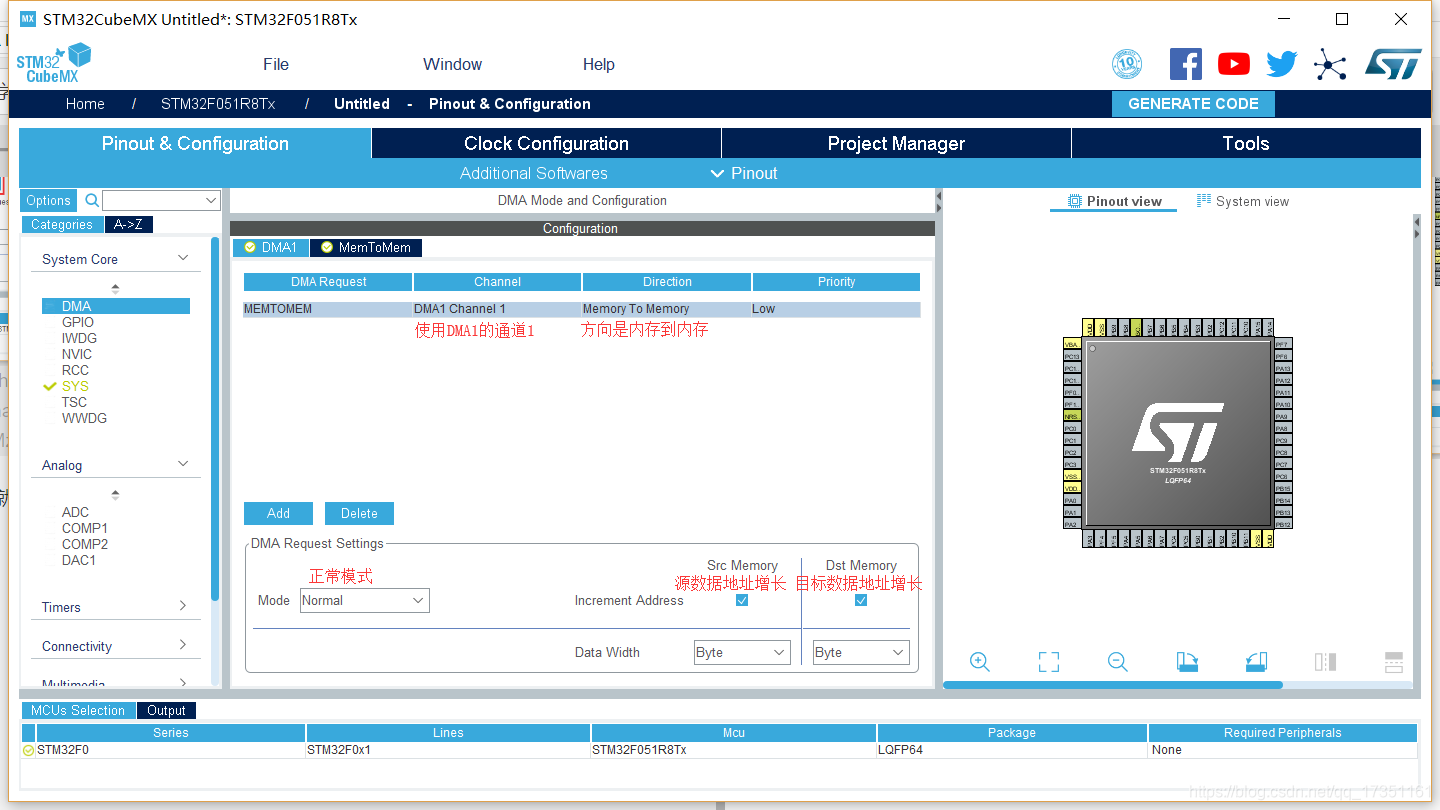Click STM32F051R8Tx breadcrumb
Image resolution: width=1440 pixels, height=810 pixels.
218,104
